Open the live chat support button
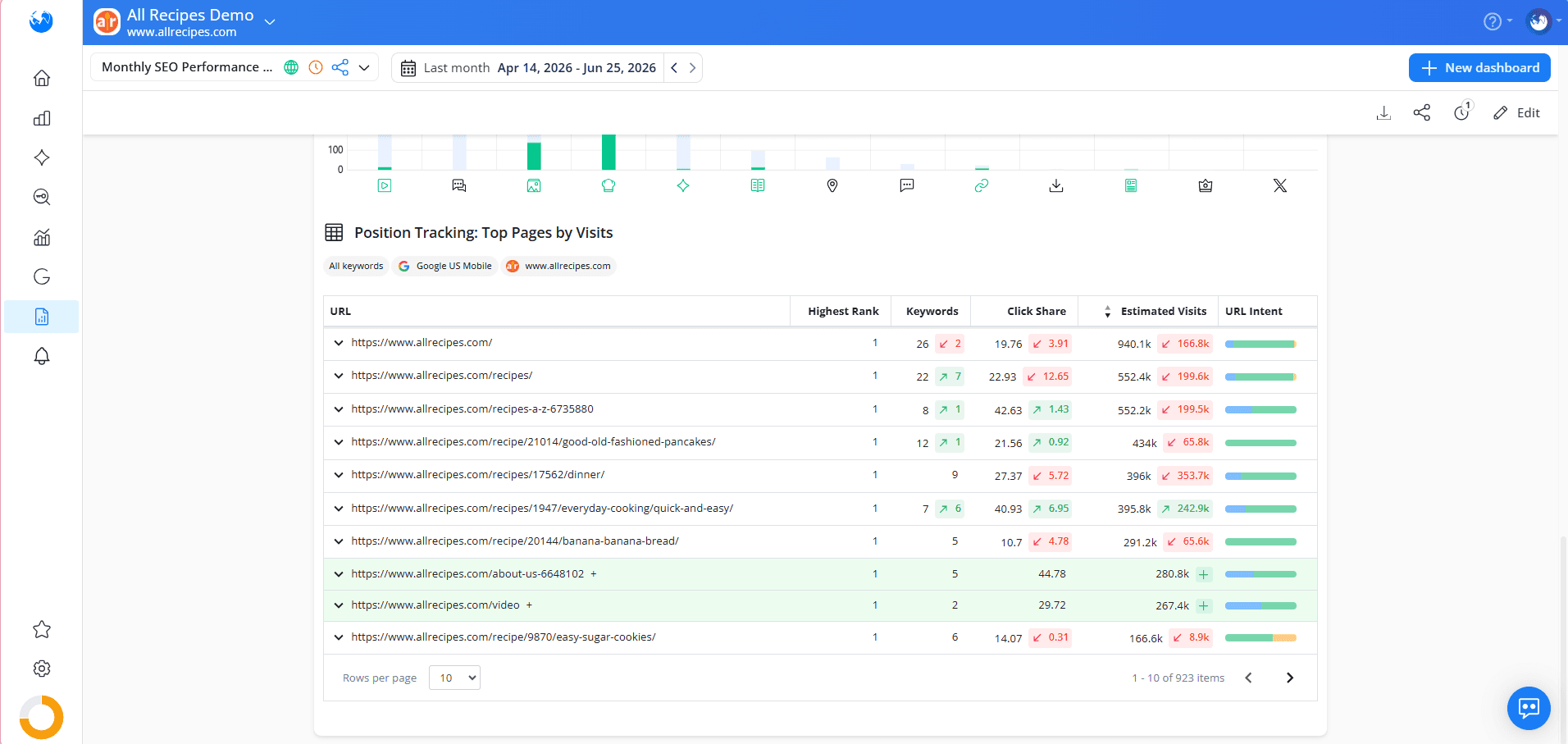This screenshot has width=1568, height=744. pyautogui.click(x=1529, y=708)
